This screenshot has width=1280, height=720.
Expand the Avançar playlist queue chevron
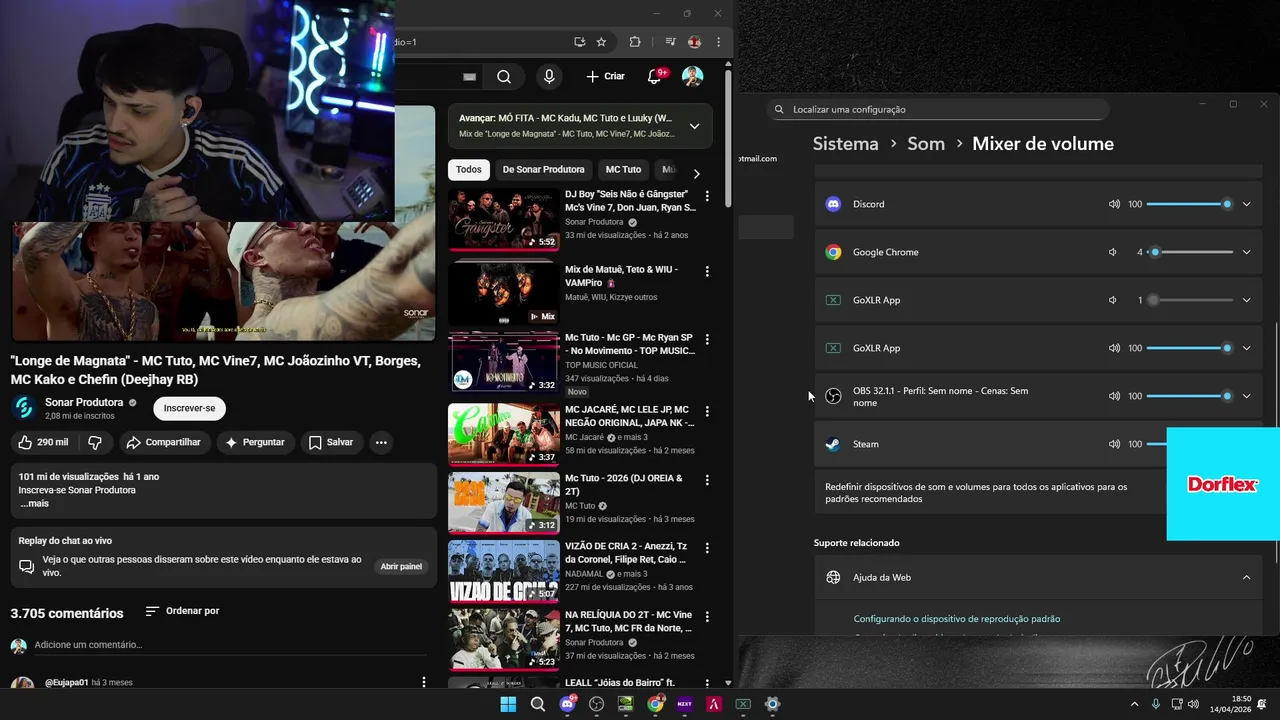point(694,126)
